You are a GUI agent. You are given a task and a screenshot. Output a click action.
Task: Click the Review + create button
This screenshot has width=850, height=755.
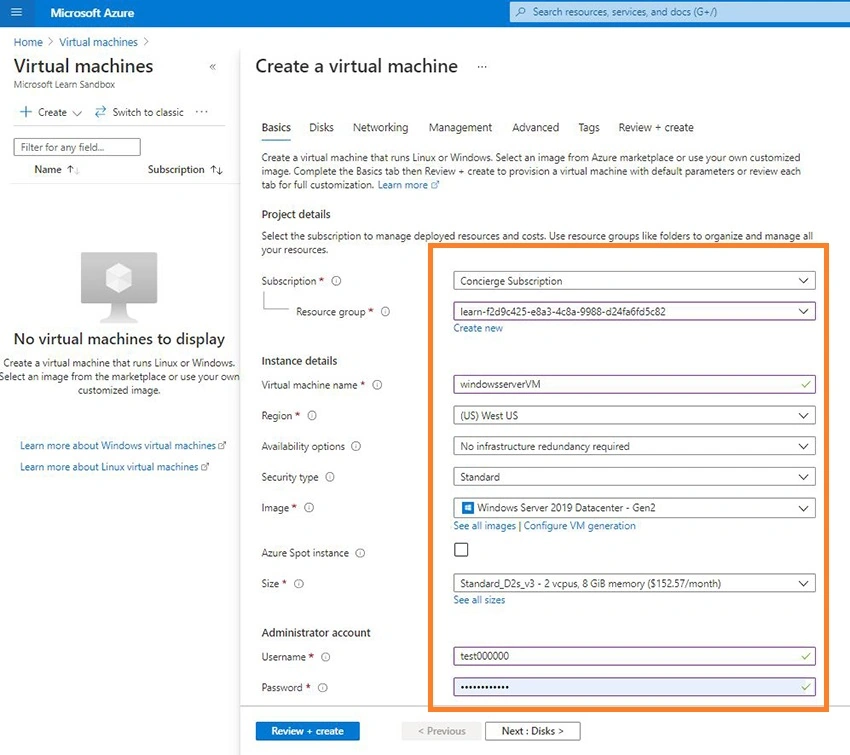tap(307, 731)
